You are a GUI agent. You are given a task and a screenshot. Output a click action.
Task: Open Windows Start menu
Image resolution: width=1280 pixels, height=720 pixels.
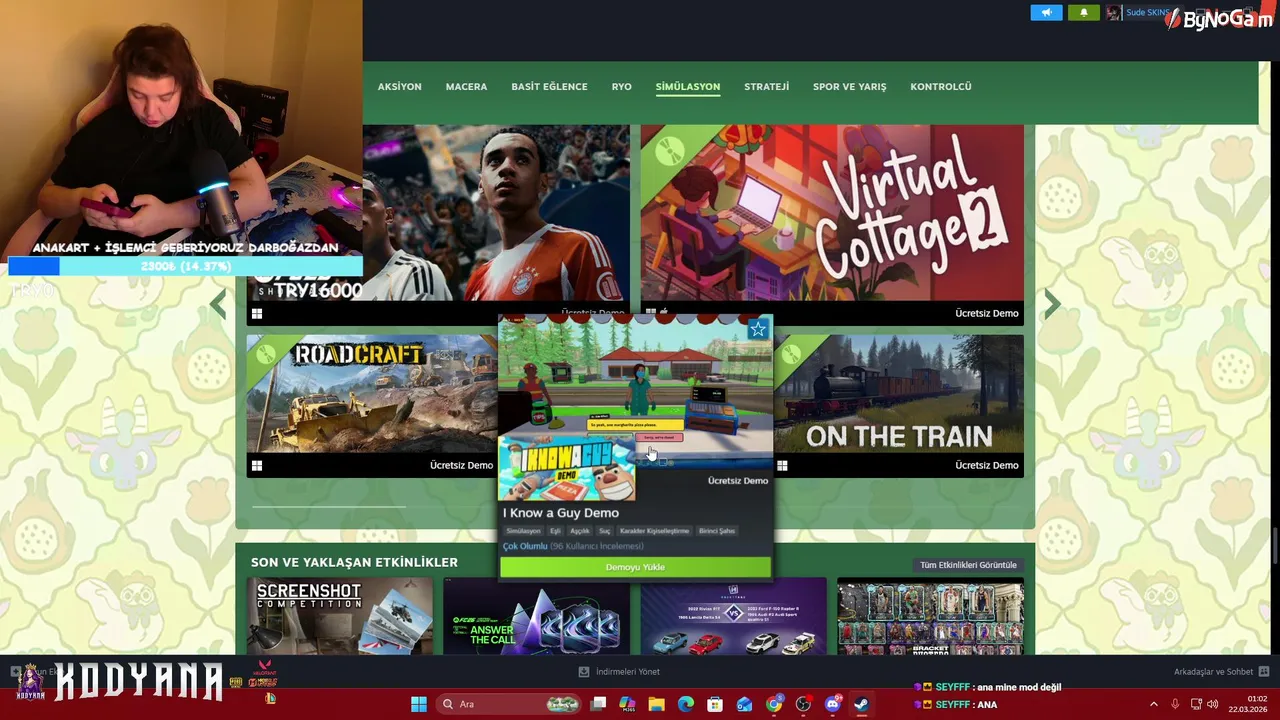tap(419, 704)
